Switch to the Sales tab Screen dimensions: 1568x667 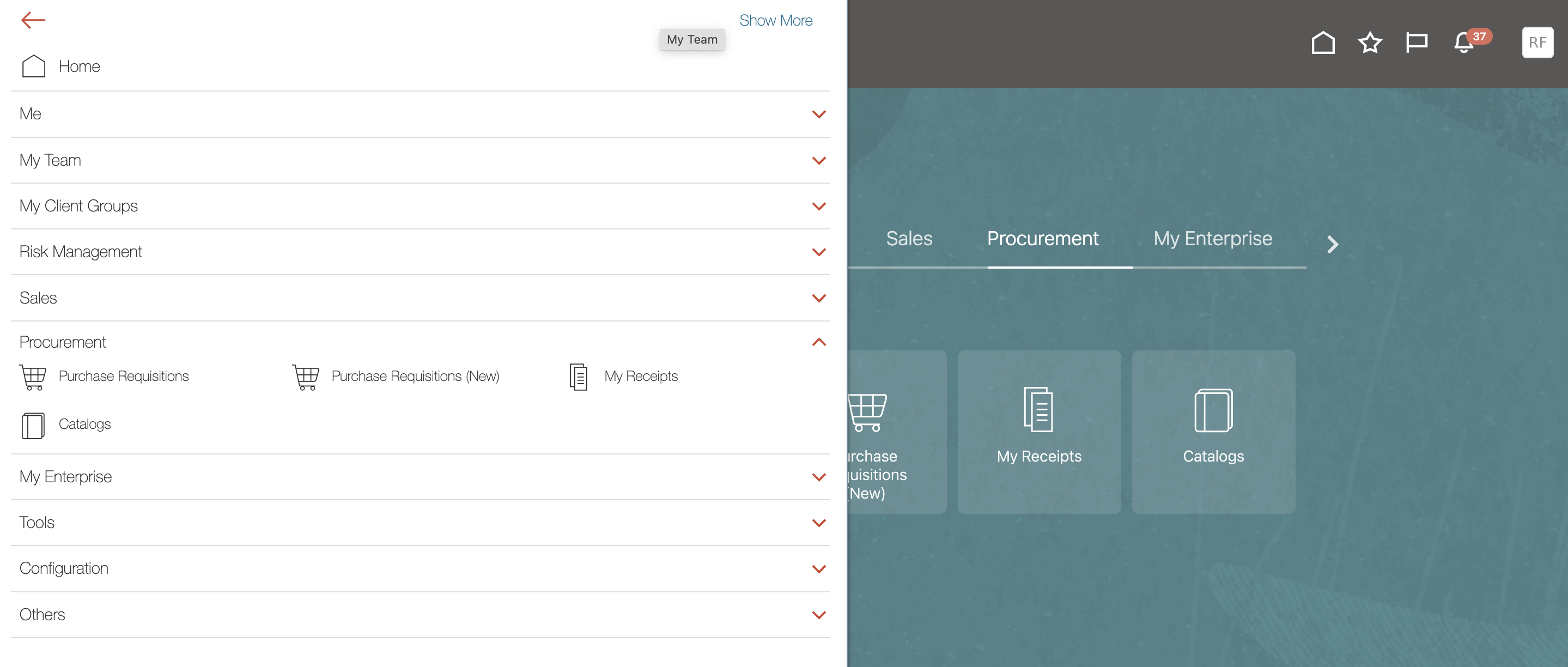[x=909, y=239]
